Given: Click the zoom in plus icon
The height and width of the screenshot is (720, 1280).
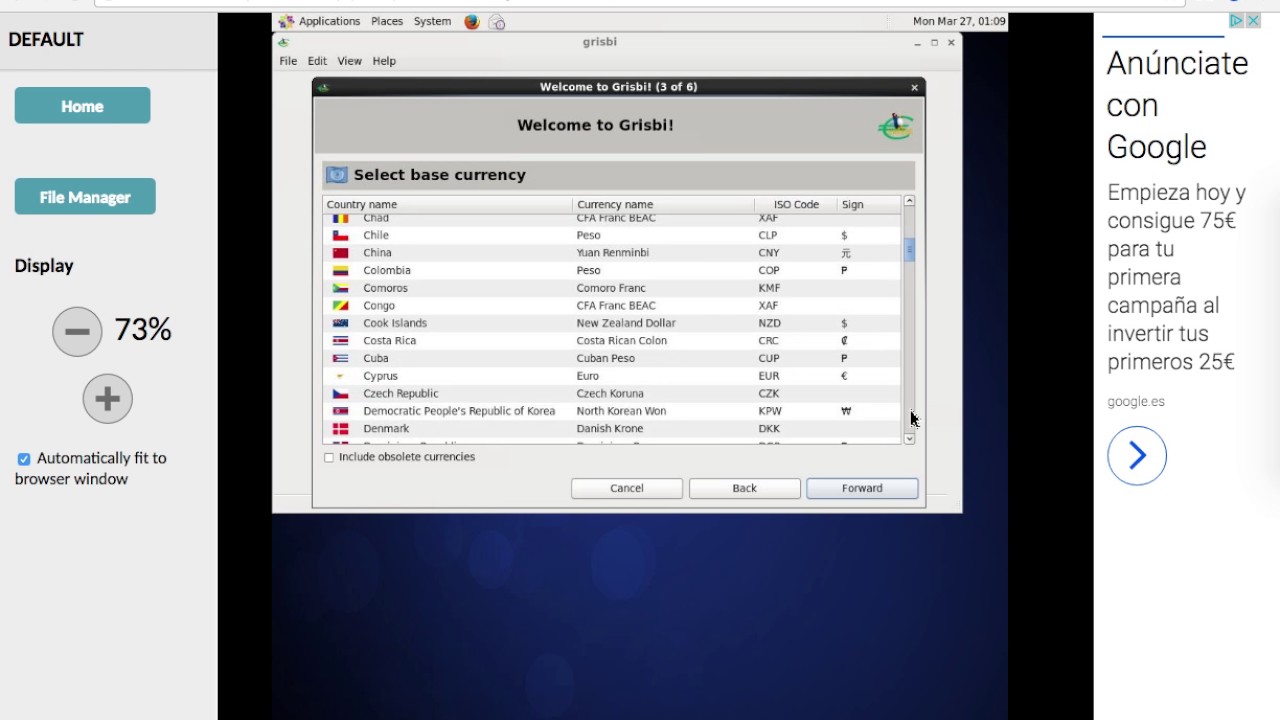Looking at the screenshot, I should click(107, 399).
